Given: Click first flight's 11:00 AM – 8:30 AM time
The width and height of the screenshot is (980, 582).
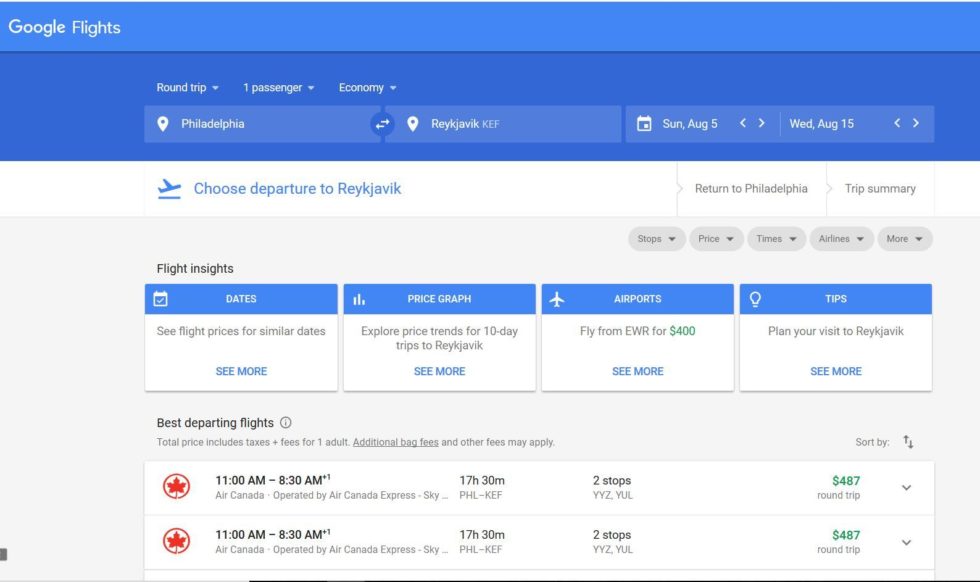Looking at the screenshot, I should [x=272, y=480].
